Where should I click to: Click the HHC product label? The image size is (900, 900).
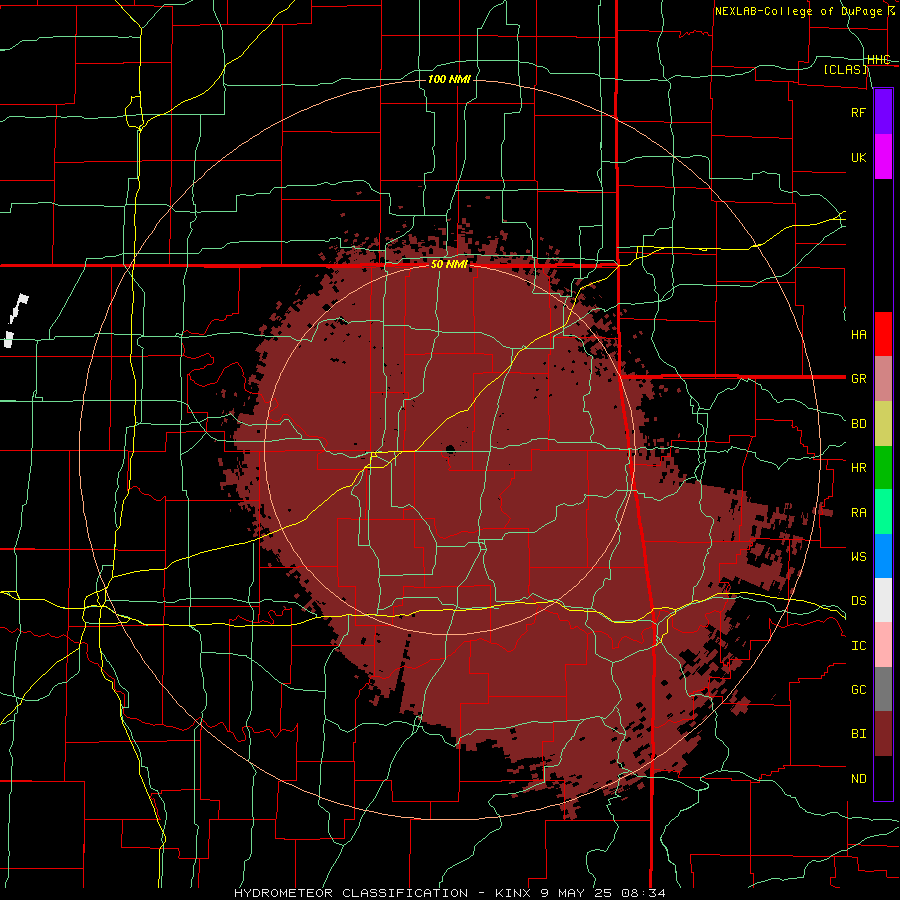click(878, 60)
